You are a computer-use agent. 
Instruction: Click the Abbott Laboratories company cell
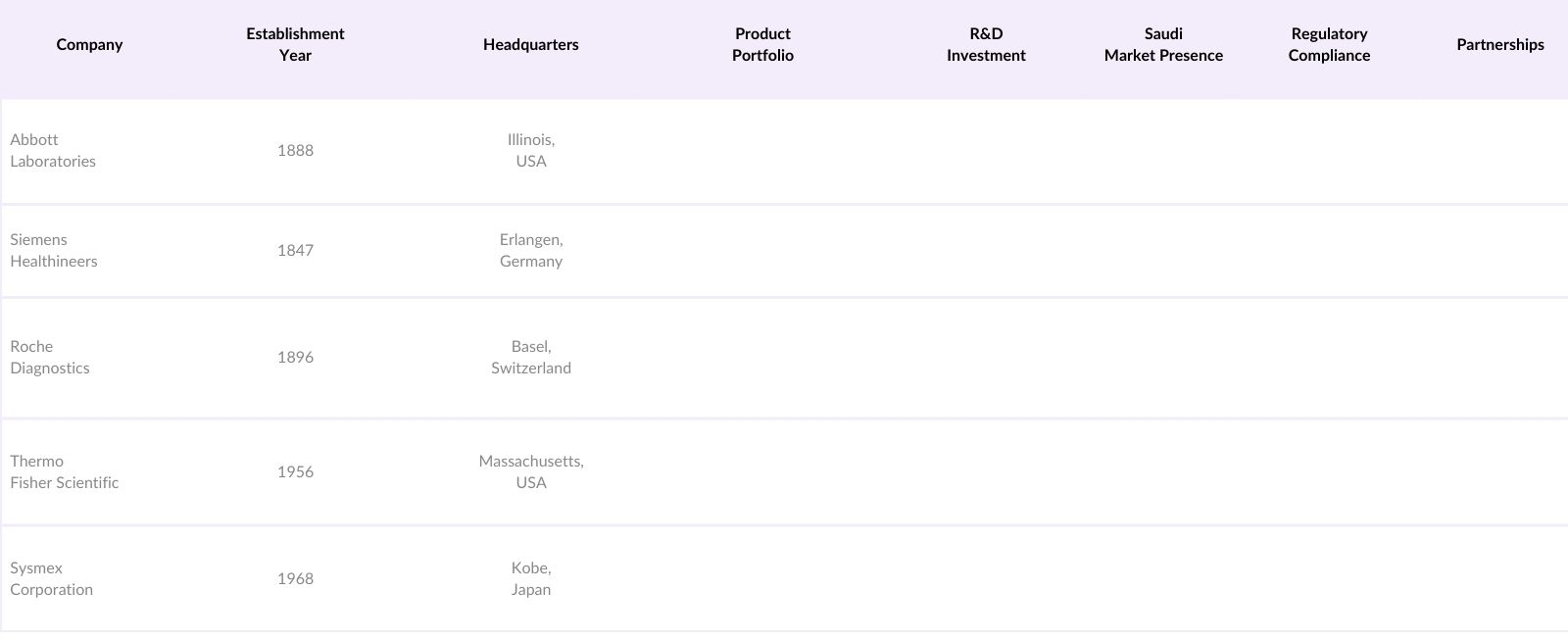pyautogui.click(x=53, y=151)
